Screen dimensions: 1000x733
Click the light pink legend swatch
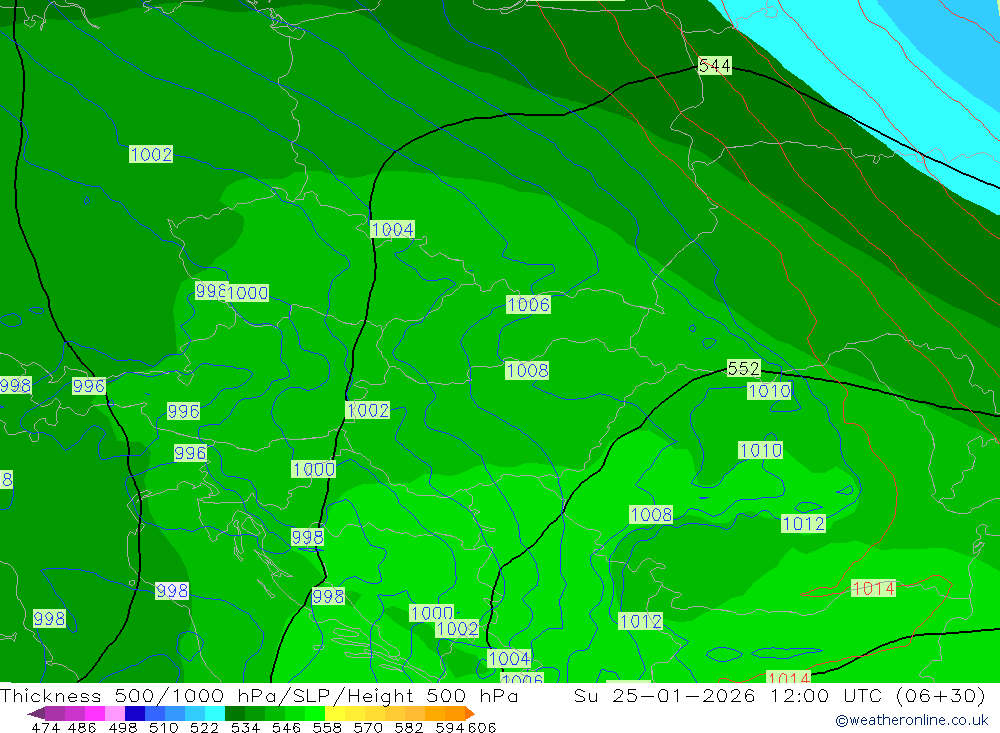click(x=114, y=713)
